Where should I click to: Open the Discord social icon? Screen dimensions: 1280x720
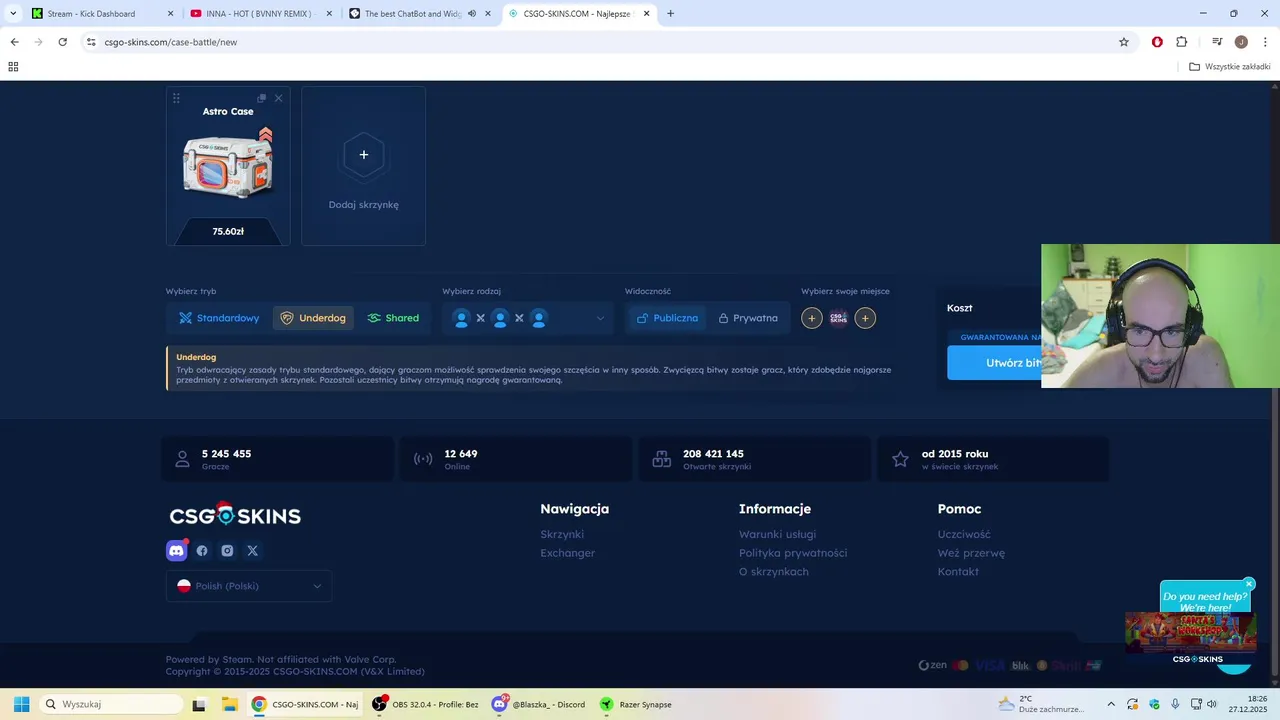coord(177,550)
